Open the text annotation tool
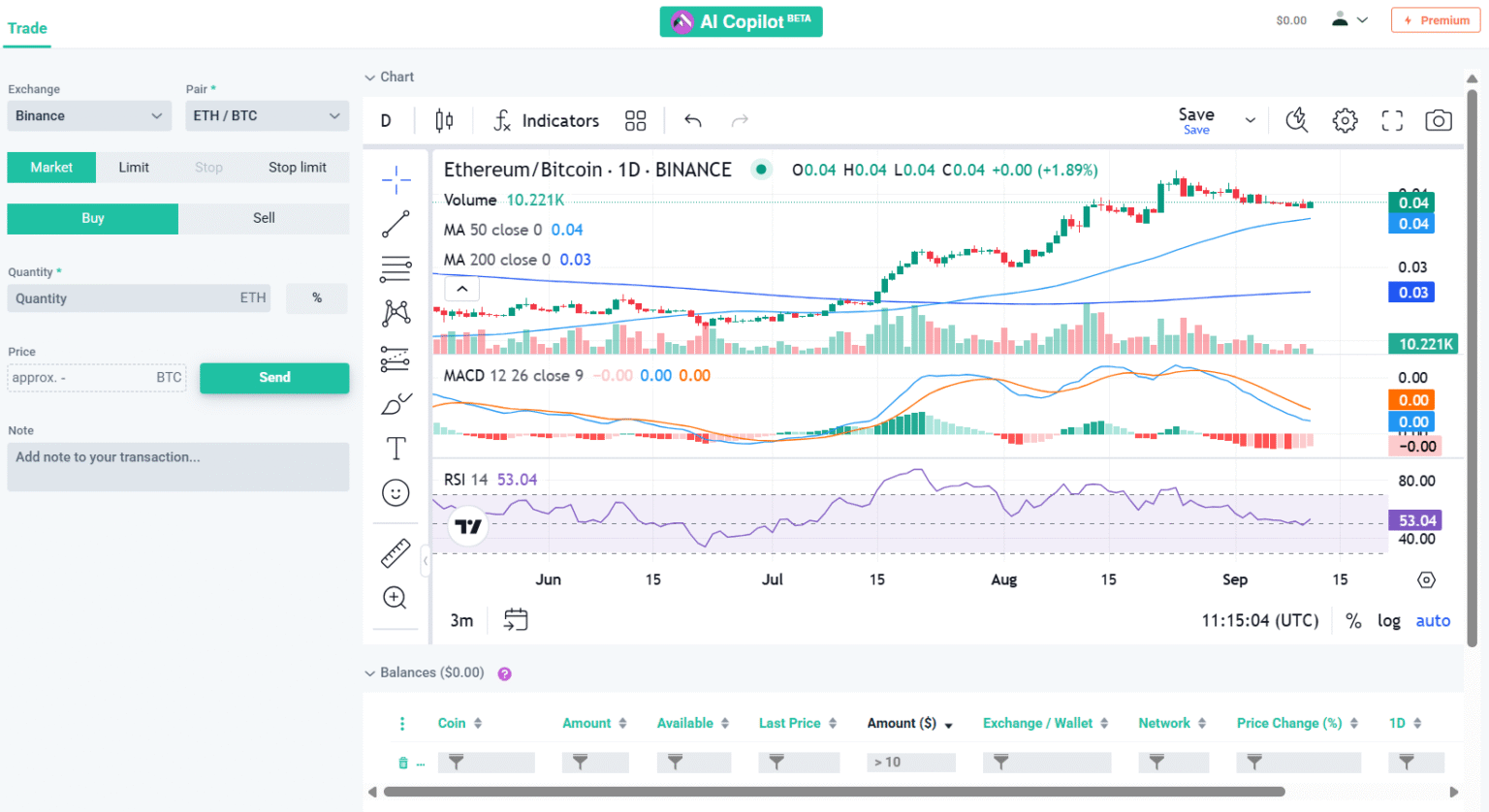This screenshot has height=812, width=1489. pos(396,448)
